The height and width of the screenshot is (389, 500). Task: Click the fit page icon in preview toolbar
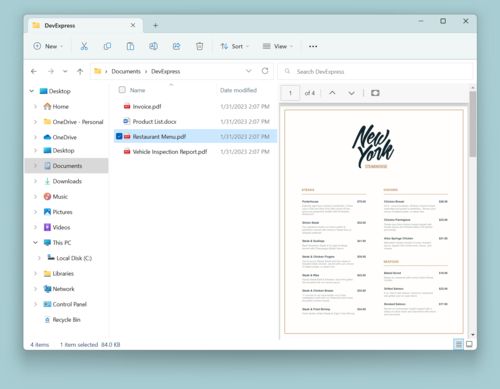coord(375,93)
